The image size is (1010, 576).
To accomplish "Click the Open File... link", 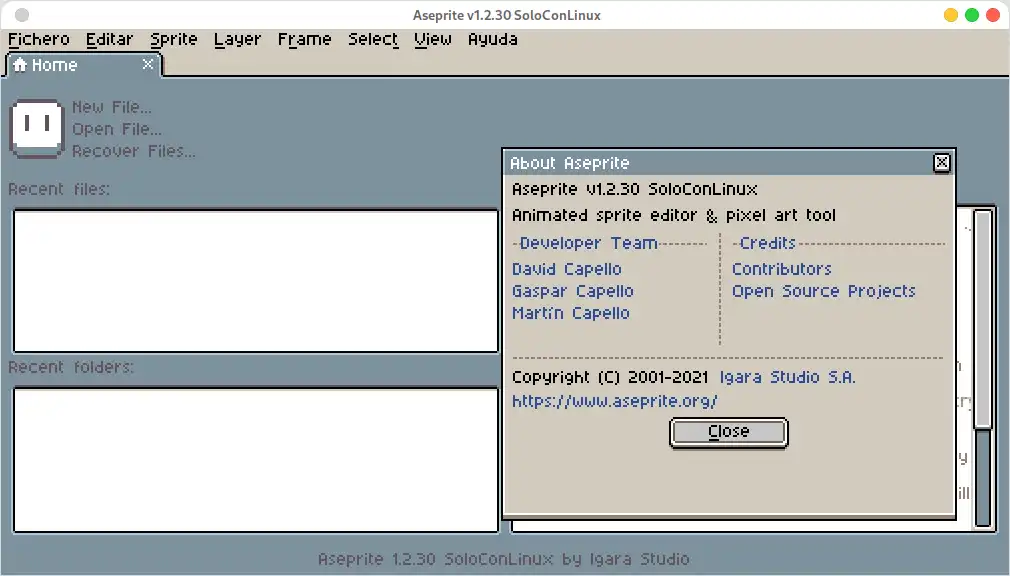I will 117,129.
